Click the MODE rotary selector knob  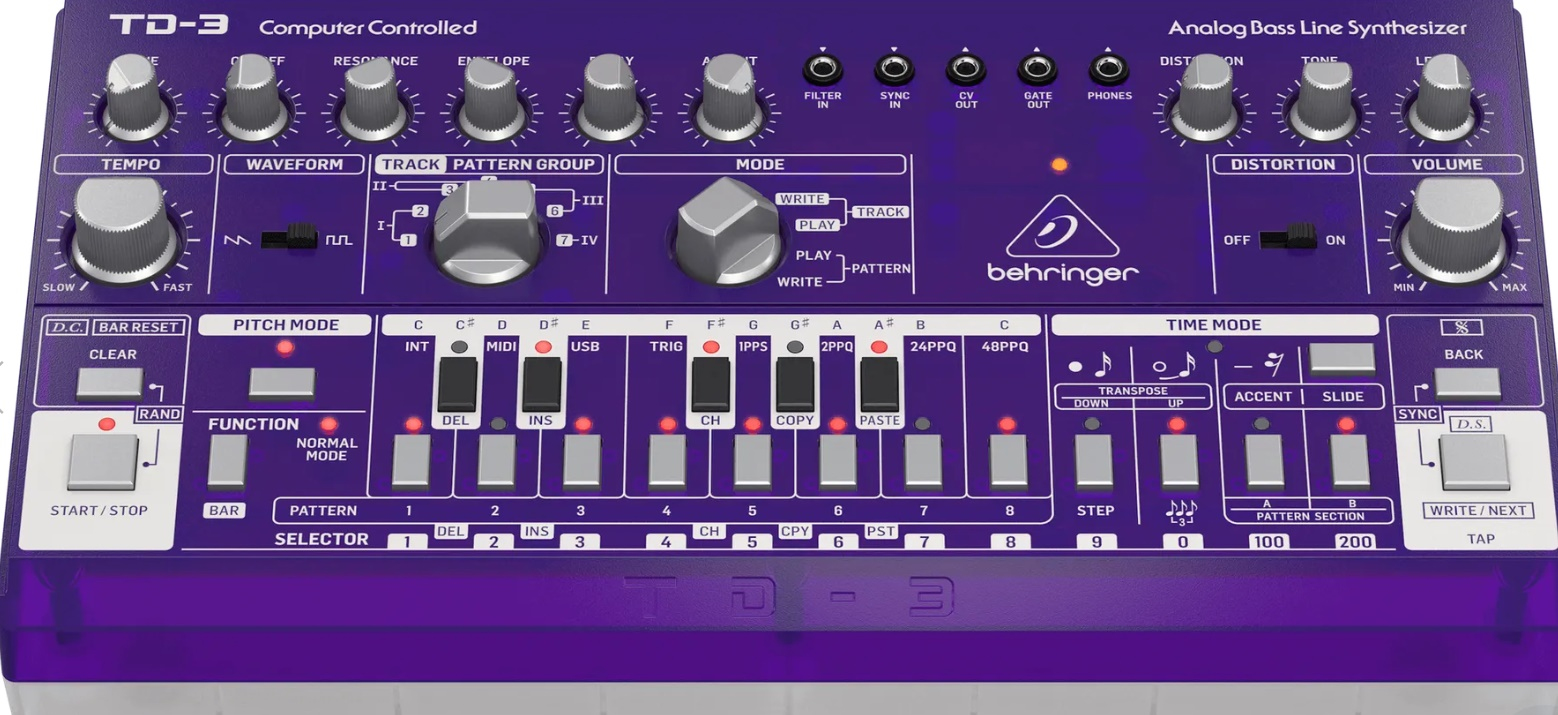(x=725, y=230)
